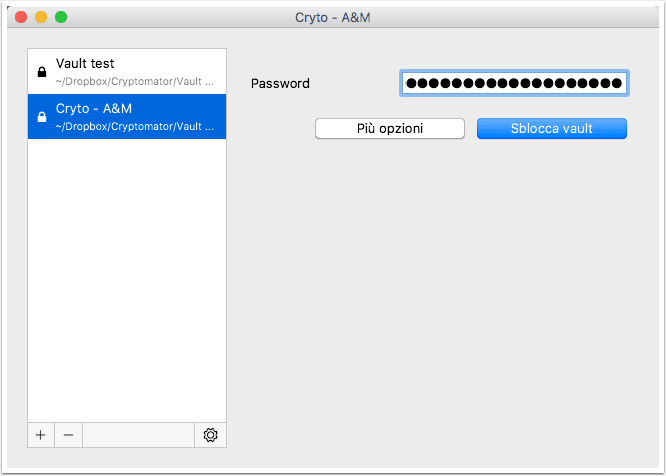This screenshot has width=666, height=476.
Task: Focus the Password input field
Action: tap(514, 83)
